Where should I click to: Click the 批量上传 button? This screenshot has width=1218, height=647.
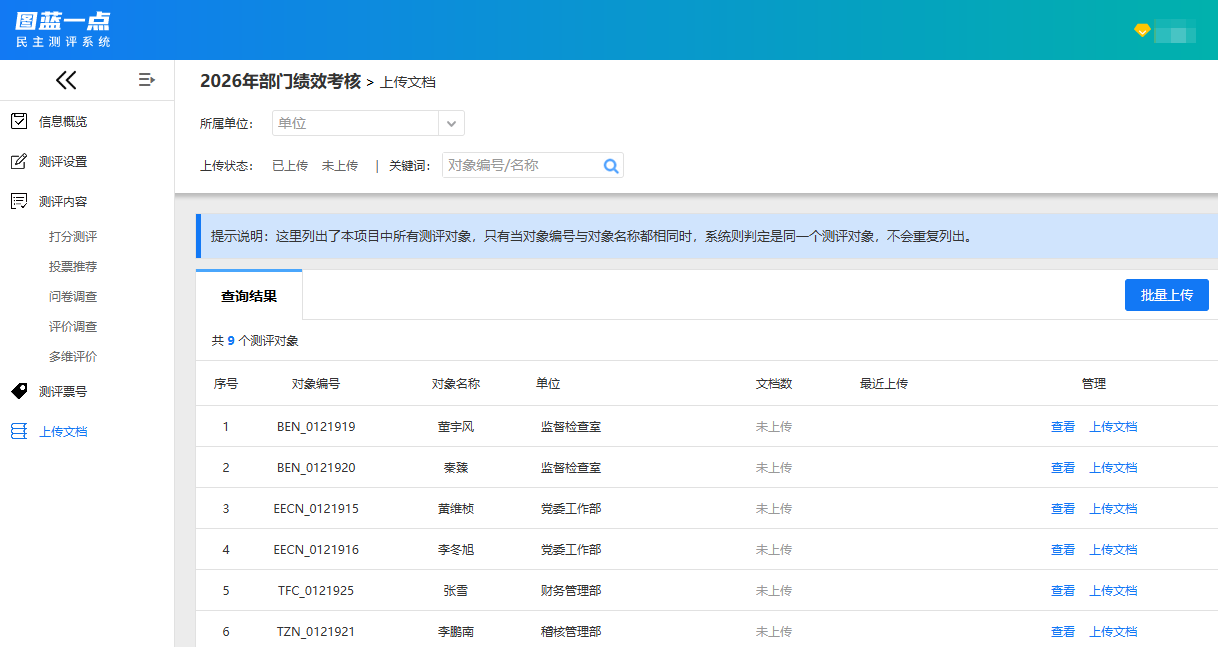tap(1167, 295)
